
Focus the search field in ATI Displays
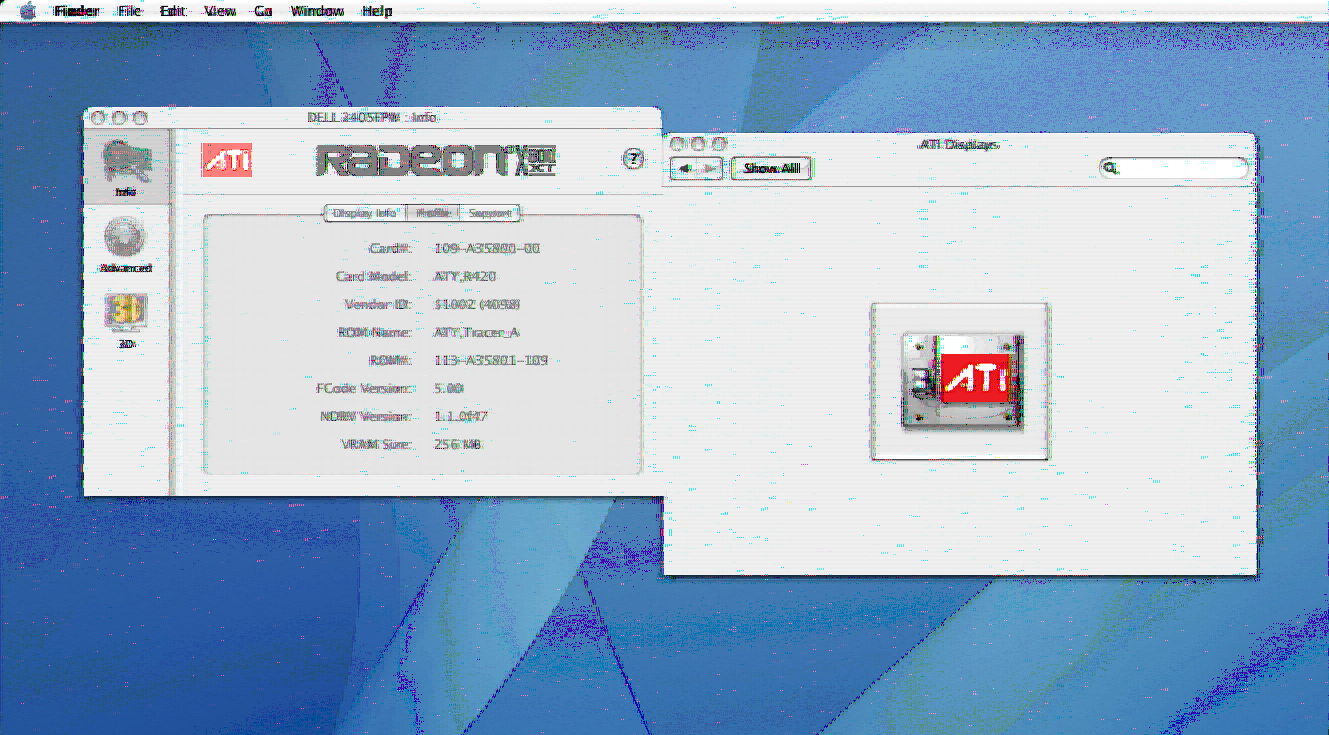[x=1174, y=169]
